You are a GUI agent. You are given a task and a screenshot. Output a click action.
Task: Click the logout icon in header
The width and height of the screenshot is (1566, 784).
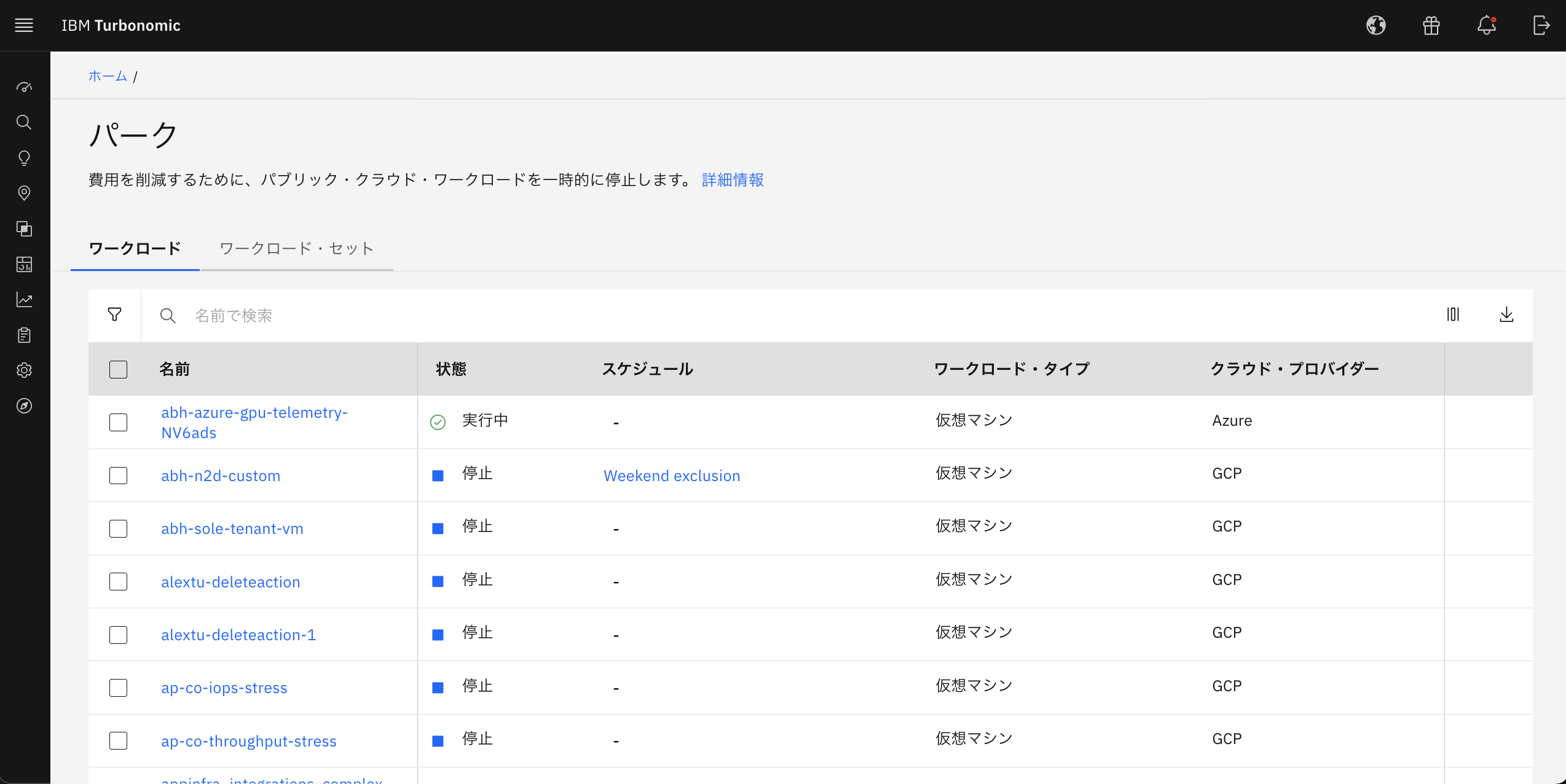(1541, 25)
